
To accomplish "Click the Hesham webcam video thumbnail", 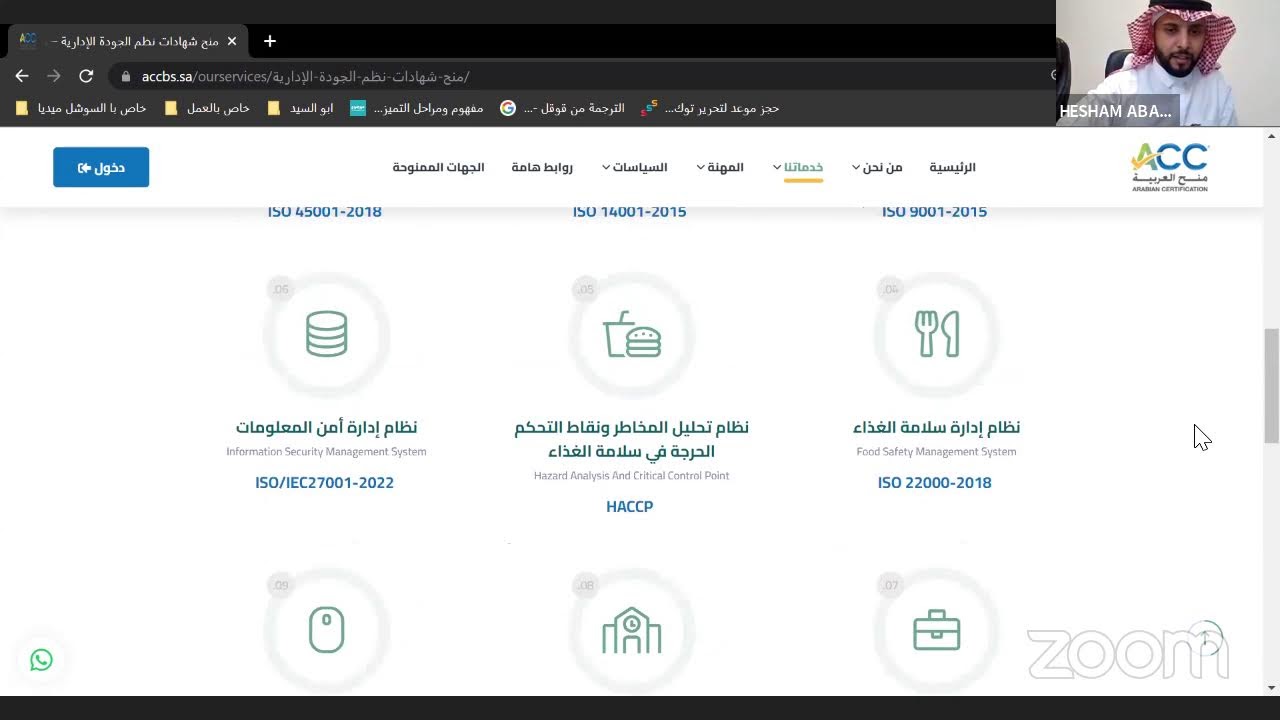I will pyautogui.click(x=1168, y=62).
